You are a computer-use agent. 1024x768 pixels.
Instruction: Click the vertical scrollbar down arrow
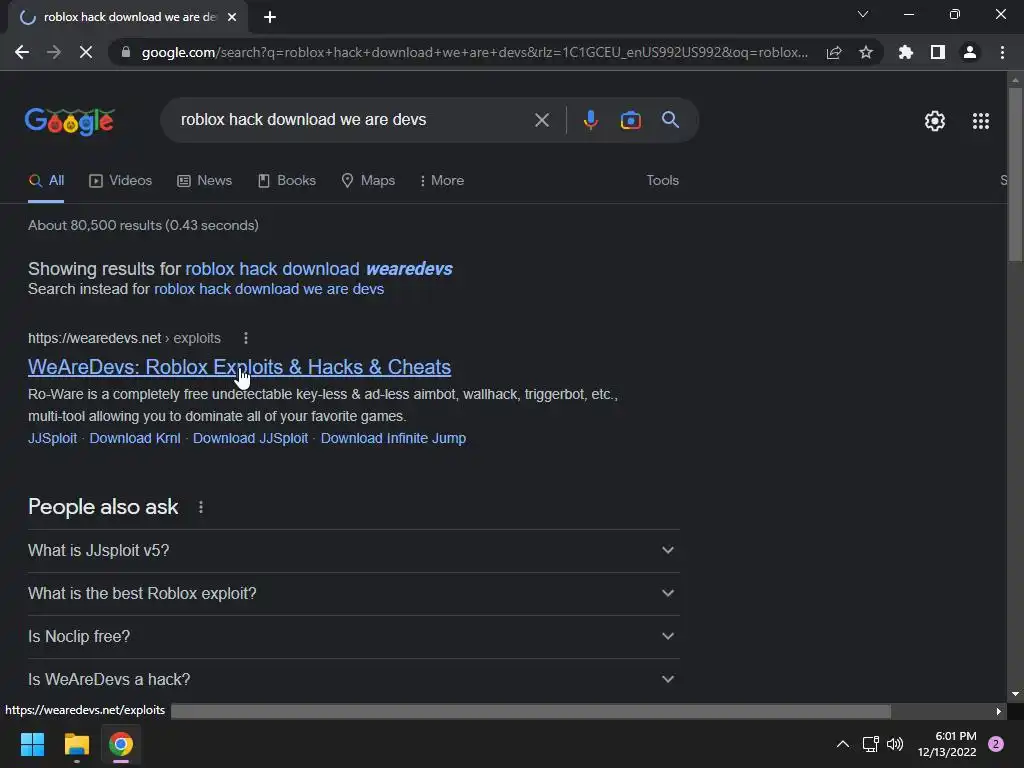[x=1015, y=694]
